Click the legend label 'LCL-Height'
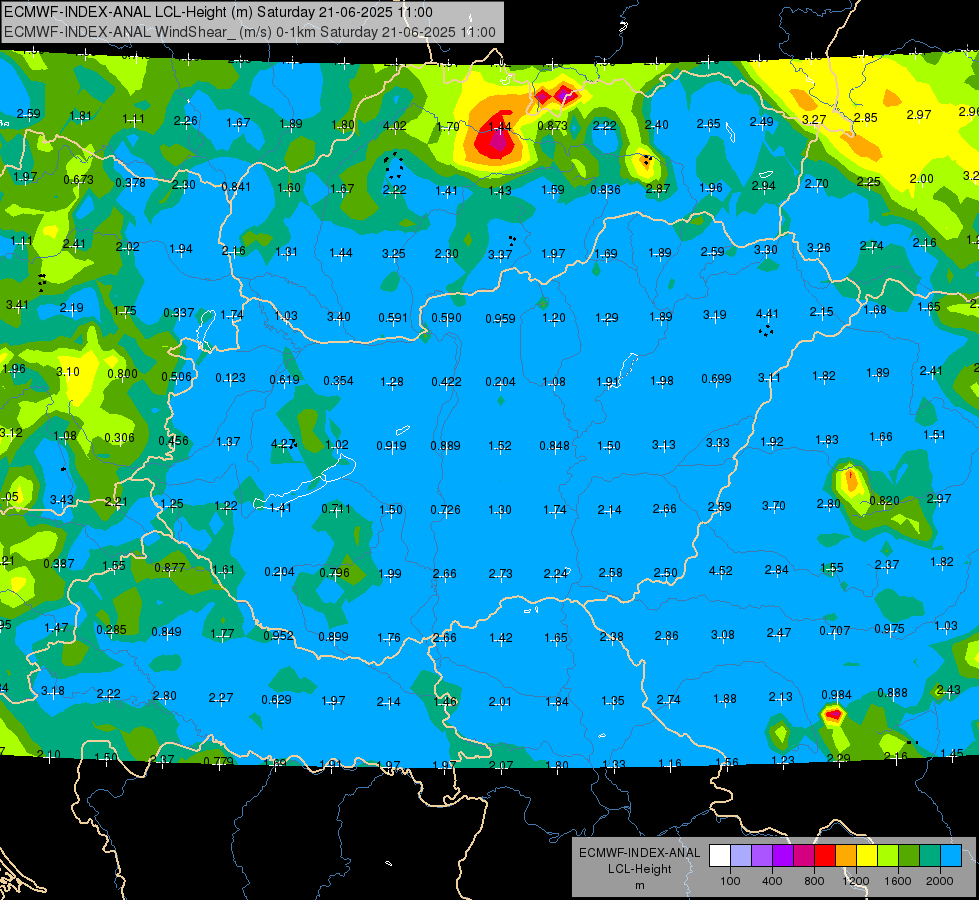 tap(639, 869)
